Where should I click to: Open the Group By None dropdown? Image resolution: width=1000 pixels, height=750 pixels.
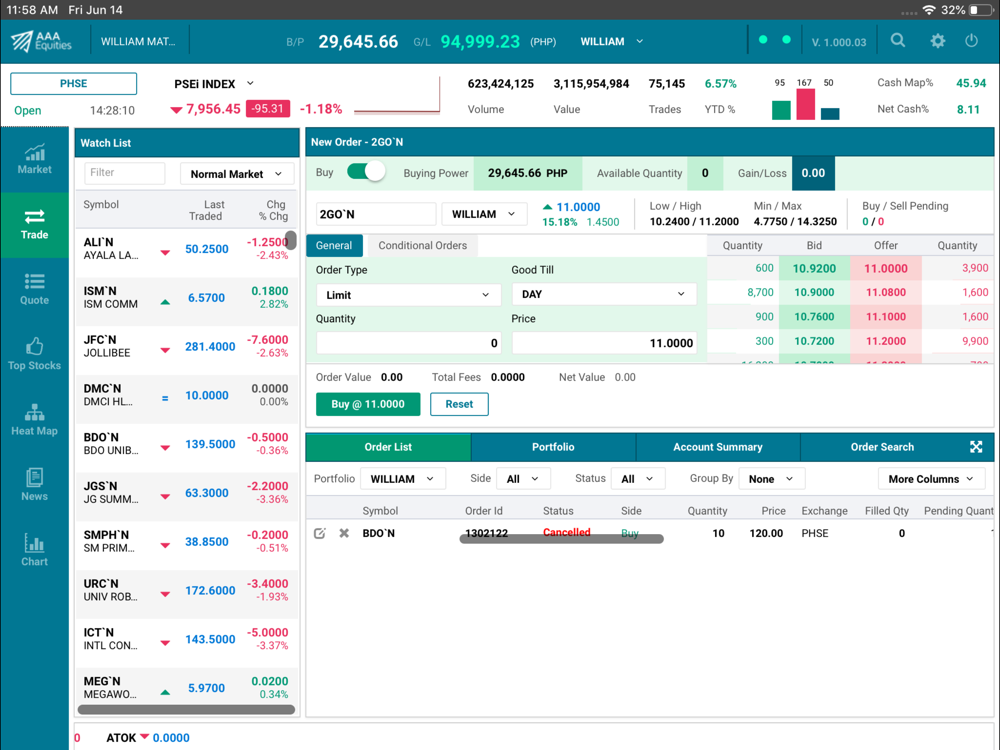772,479
